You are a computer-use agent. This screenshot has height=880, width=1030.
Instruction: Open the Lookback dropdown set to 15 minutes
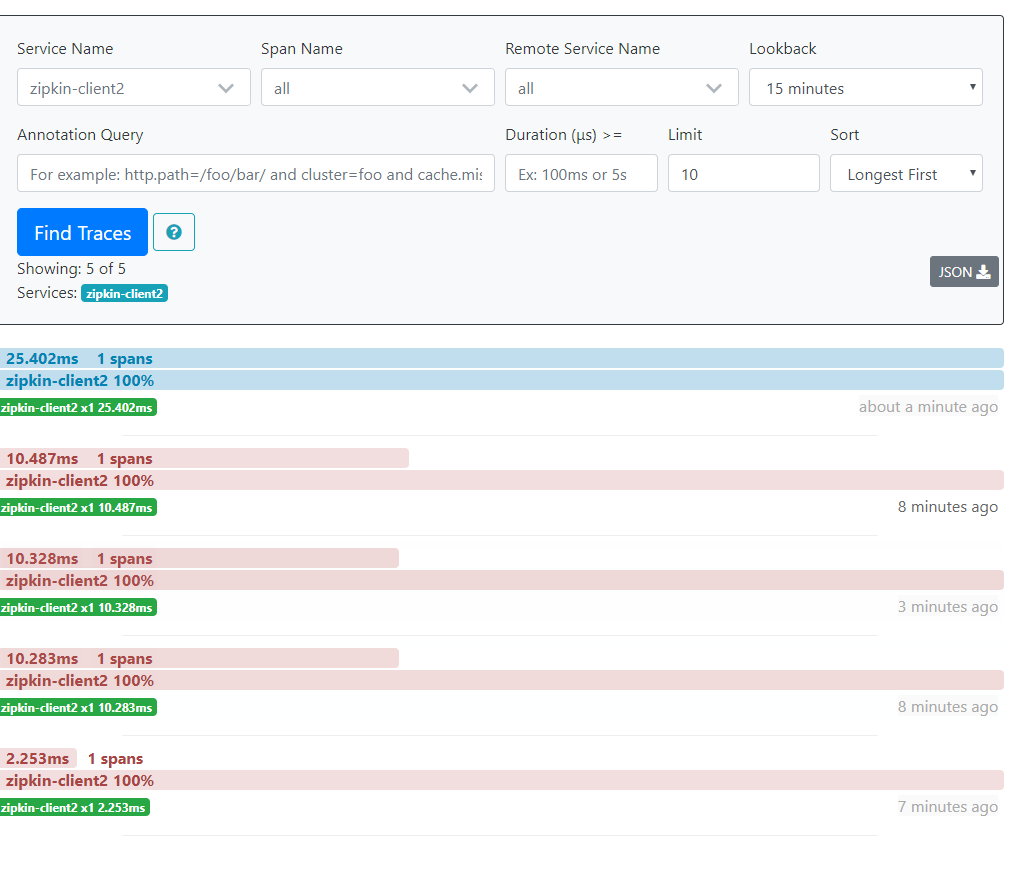pos(866,87)
